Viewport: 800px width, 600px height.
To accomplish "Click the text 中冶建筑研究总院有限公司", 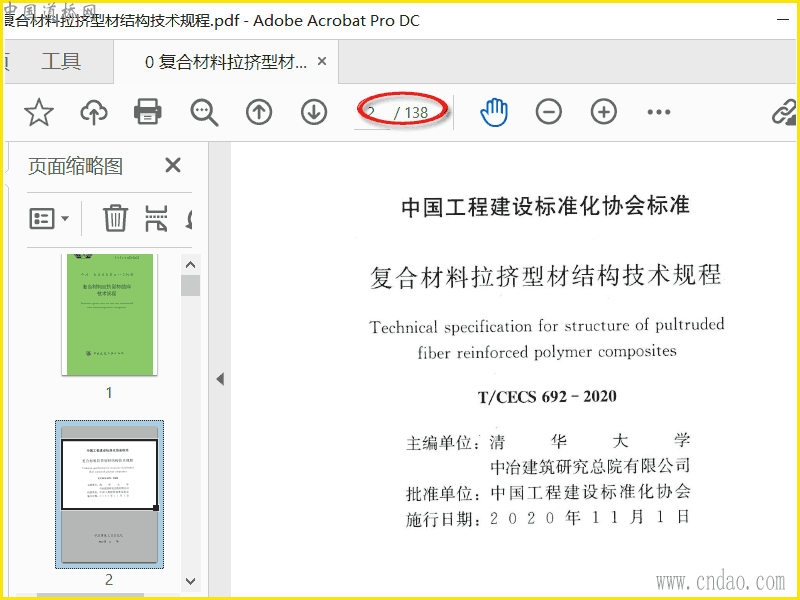I will coord(590,465).
